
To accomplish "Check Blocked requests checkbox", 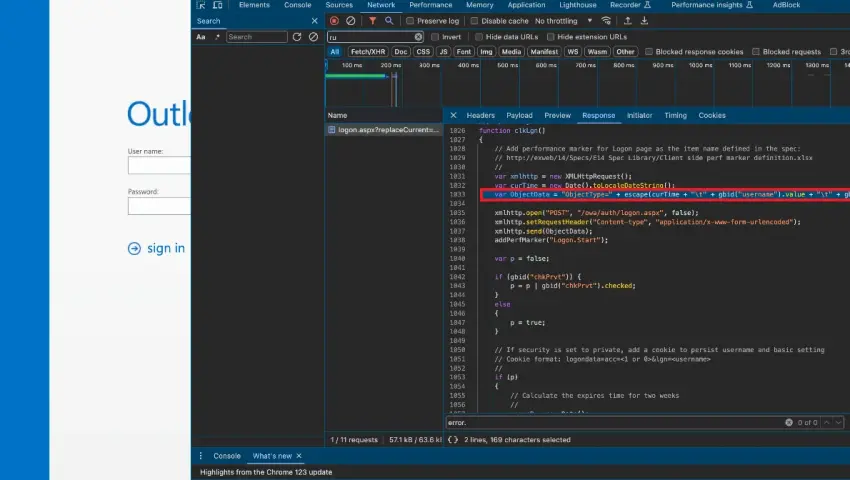I will (756, 52).
